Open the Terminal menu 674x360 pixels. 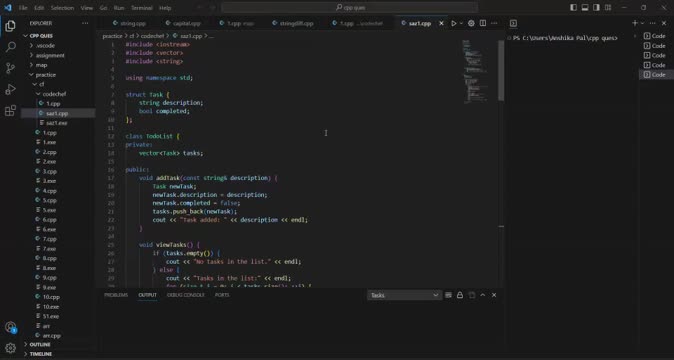pos(141,8)
